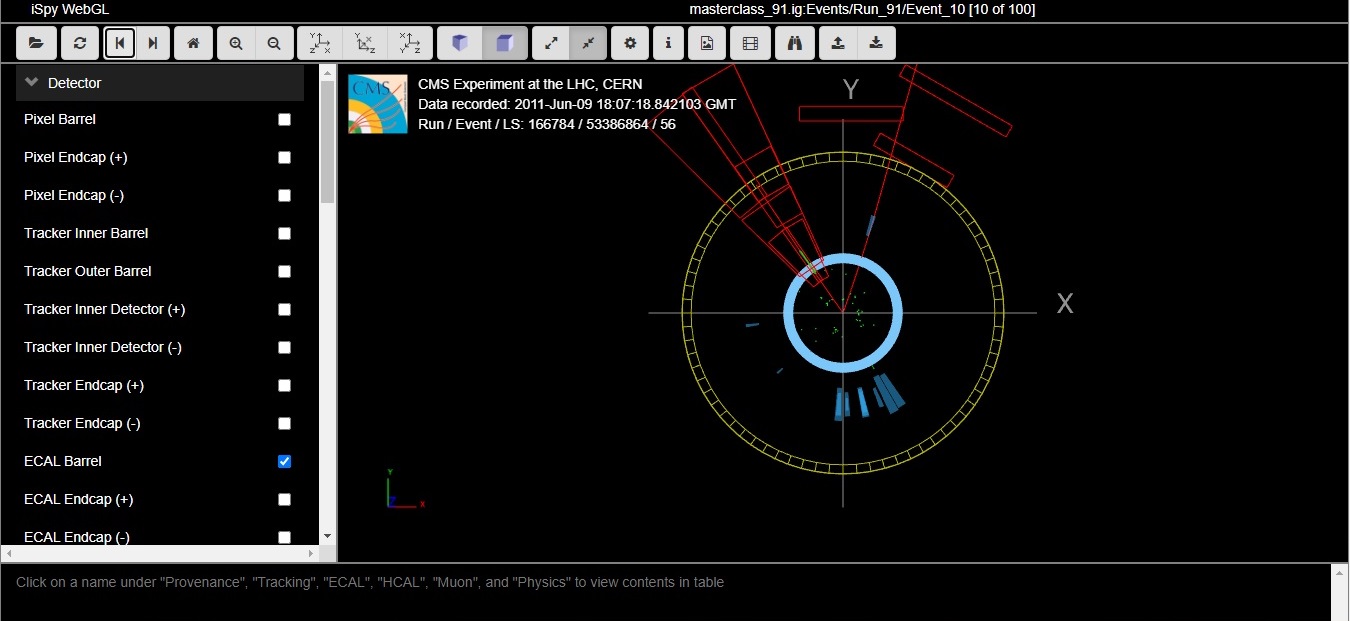Image resolution: width=1350 pixels, height=621 pixels.
Task: Click the binoculars icon
Action: pos(795,43)
